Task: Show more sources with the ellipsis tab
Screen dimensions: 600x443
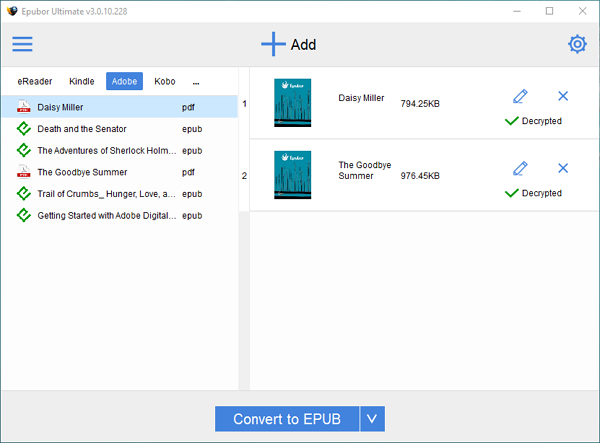Action: (196, 82)
